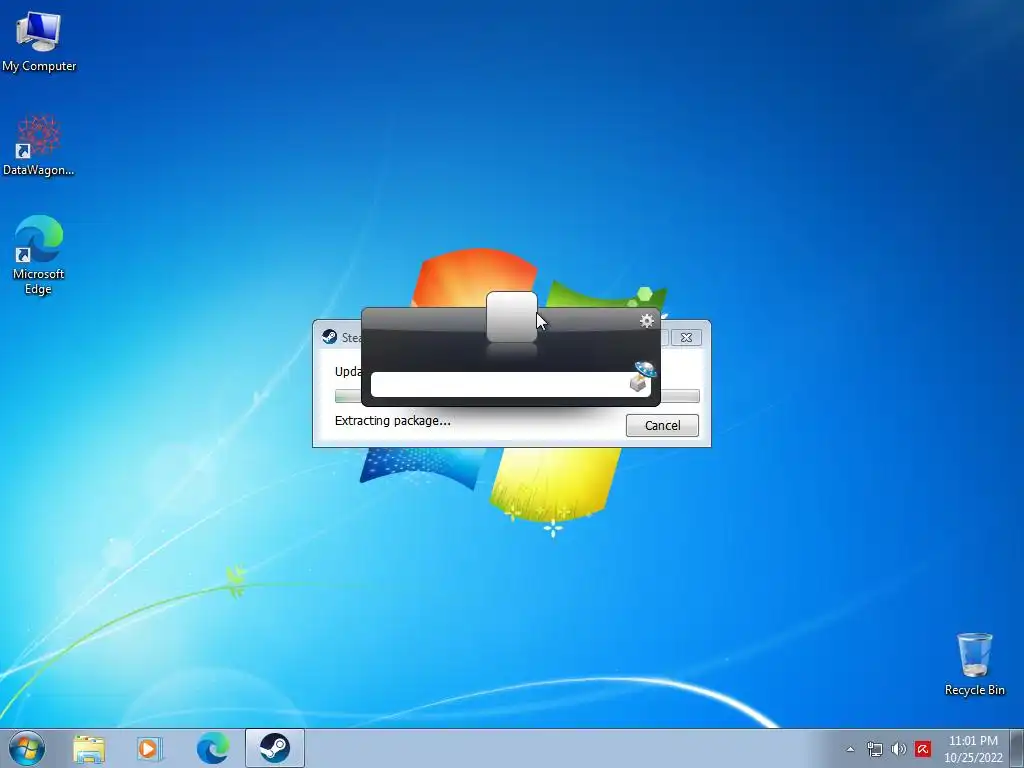Show hidden system tray icons
Screen dimensions: 1024x768
850,749
